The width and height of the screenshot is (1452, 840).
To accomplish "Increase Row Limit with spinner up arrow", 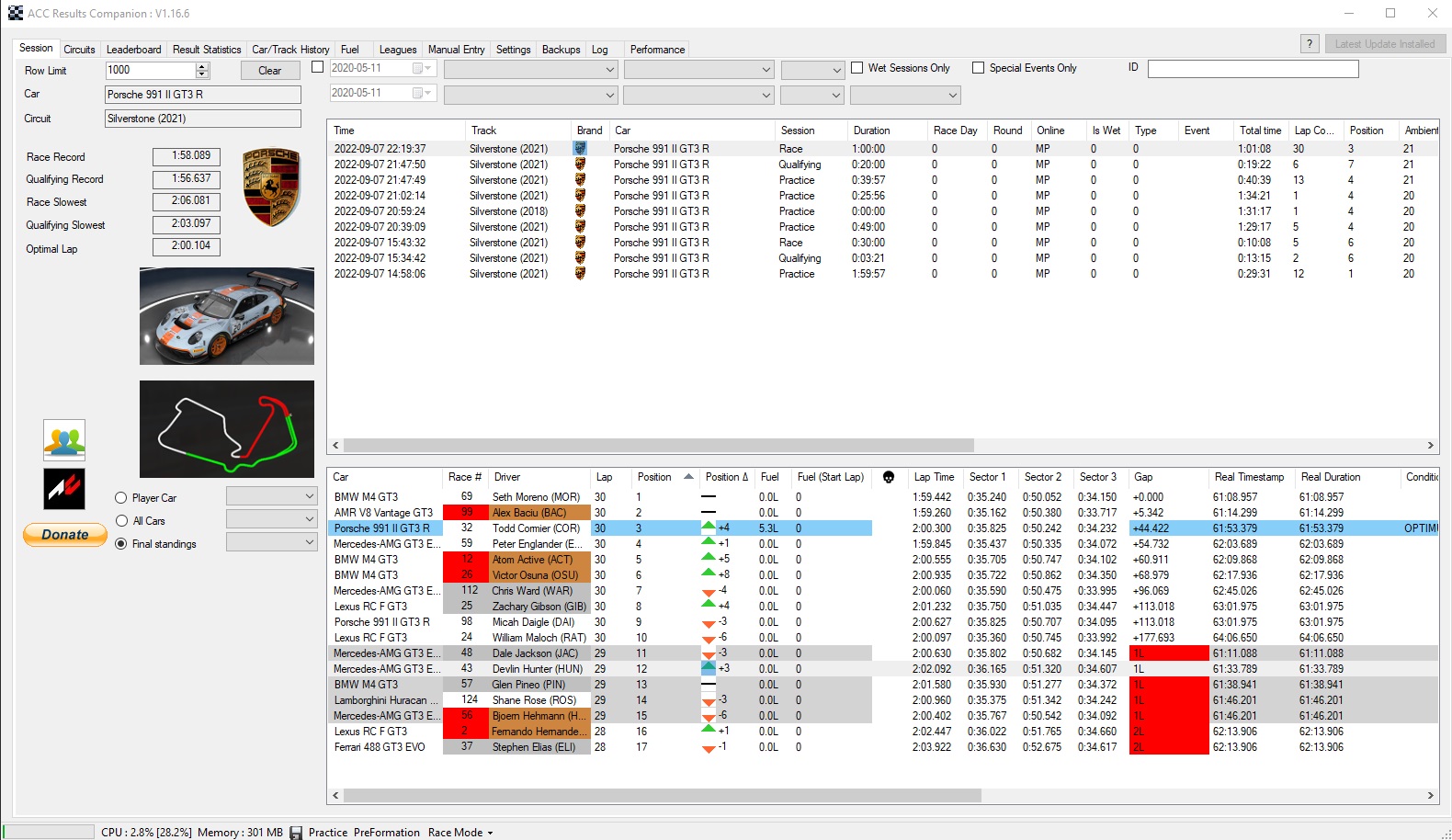I will (202, 67).
